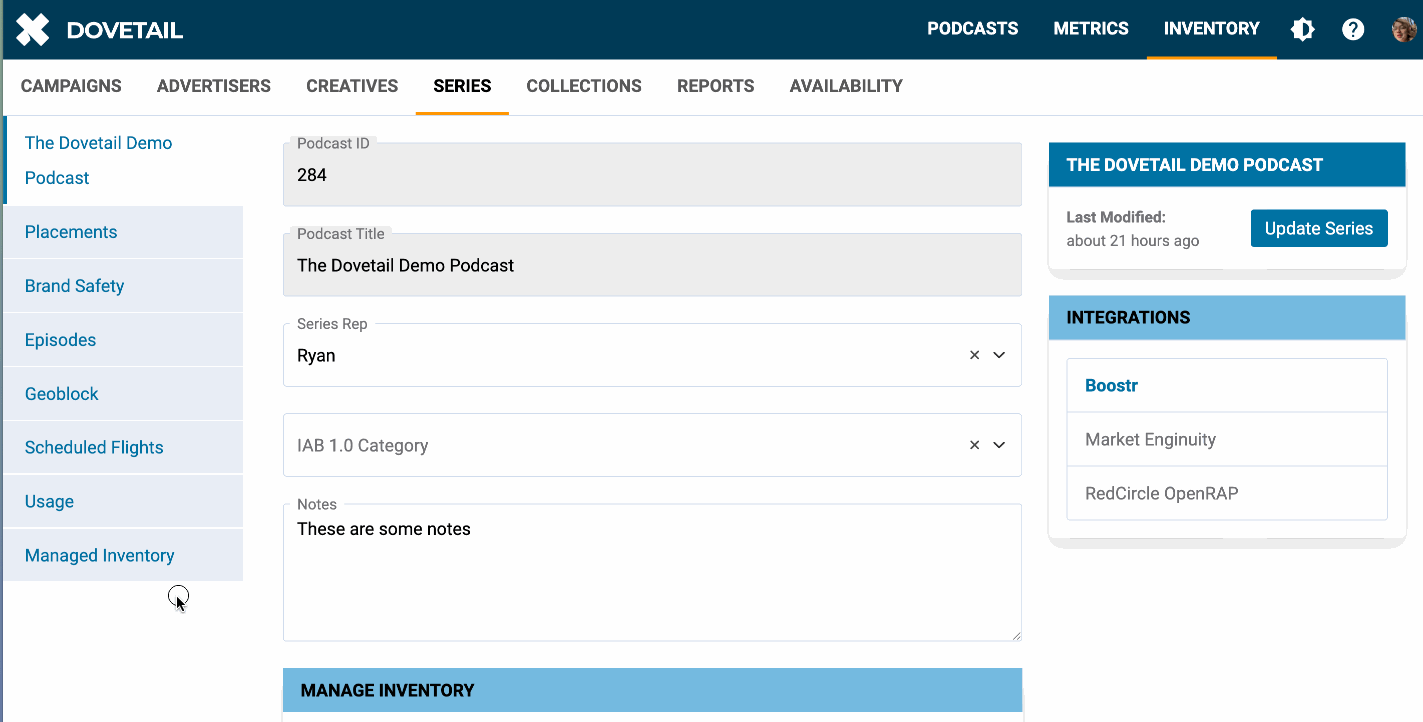1423x722 pixels.
Task: Click the Update Series button
Action: [x=1319, y=228]
